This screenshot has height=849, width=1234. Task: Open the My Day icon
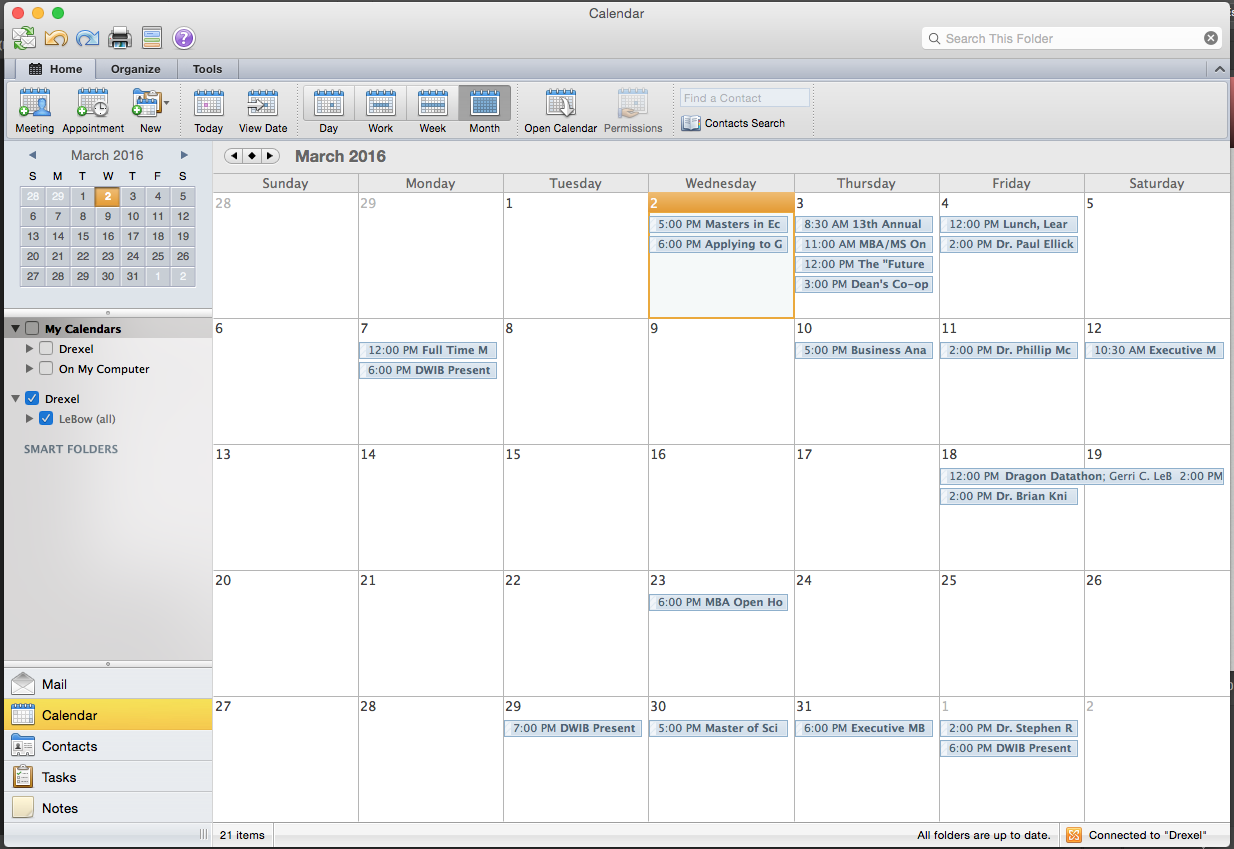pos(152,39)
